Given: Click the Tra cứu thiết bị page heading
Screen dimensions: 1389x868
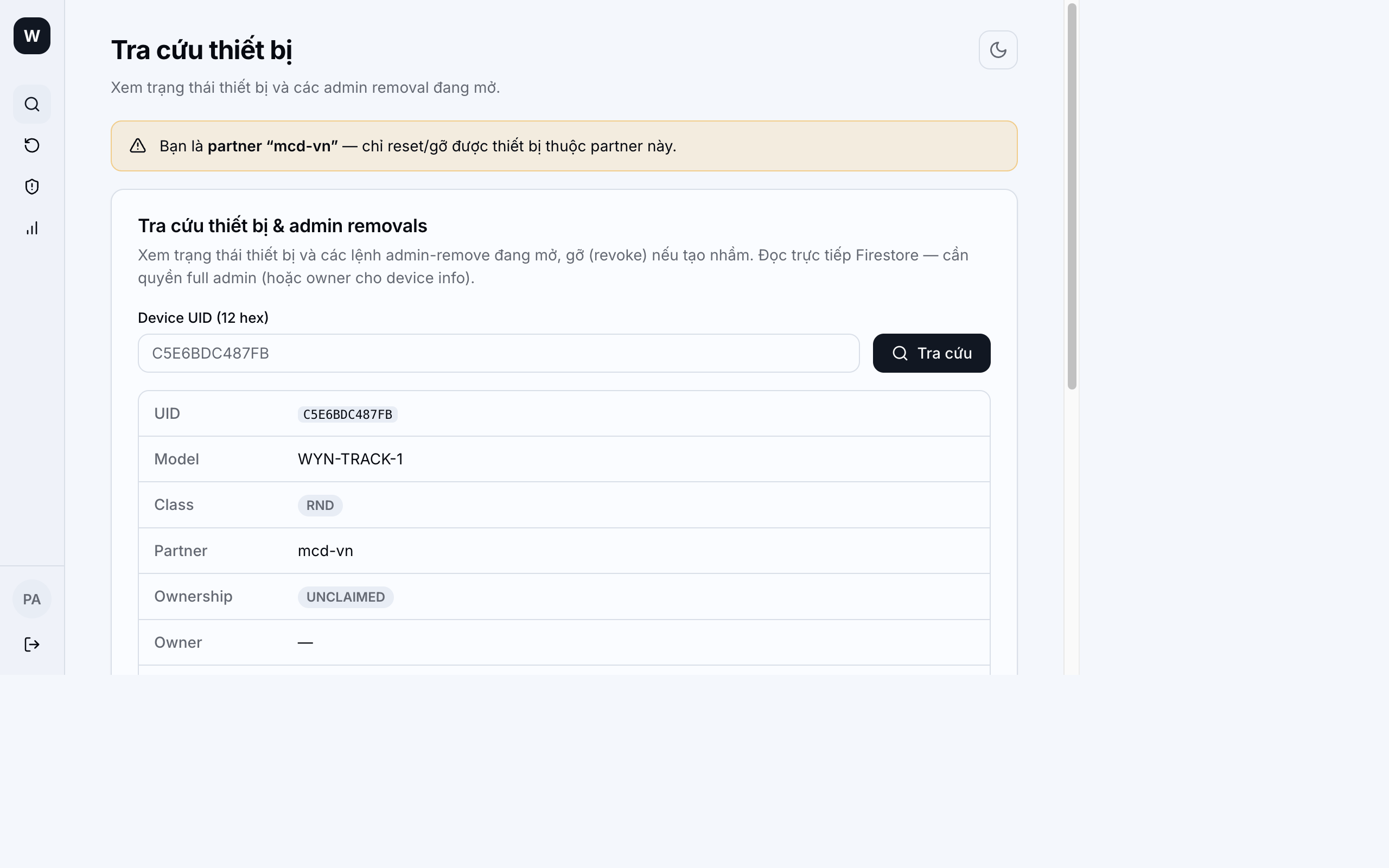Looking at the screenshot, I should [201, 50].
